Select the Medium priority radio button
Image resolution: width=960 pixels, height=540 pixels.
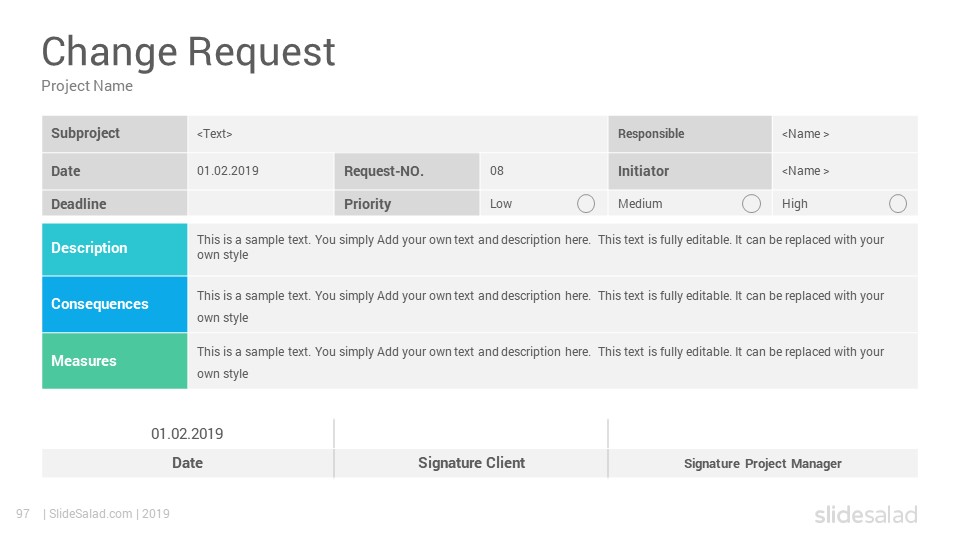[751, 204]
